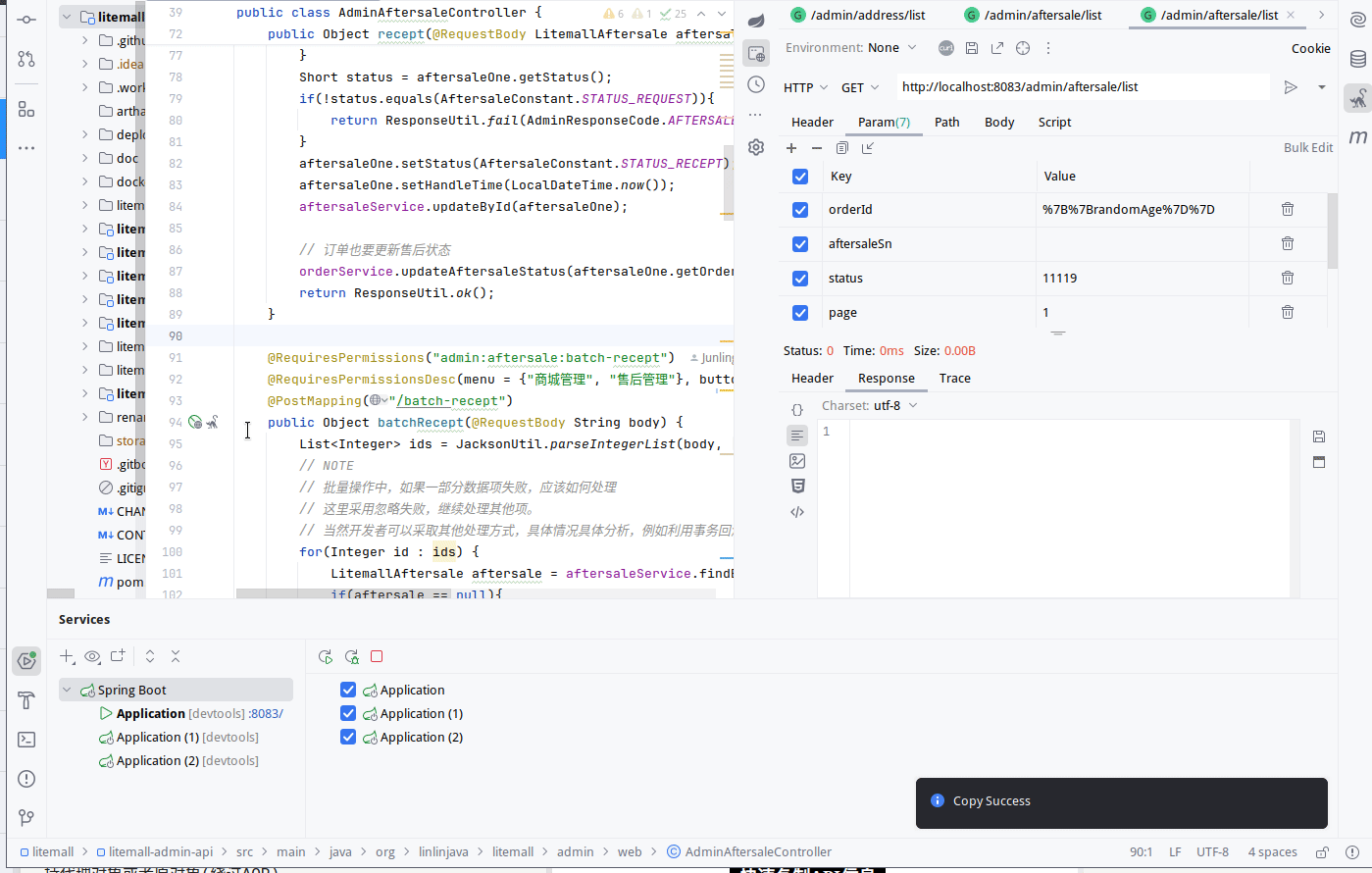Open the GET method dropdown
Image resolution: width=1372 pixels, height=873 pixels.
click(860, 87)
